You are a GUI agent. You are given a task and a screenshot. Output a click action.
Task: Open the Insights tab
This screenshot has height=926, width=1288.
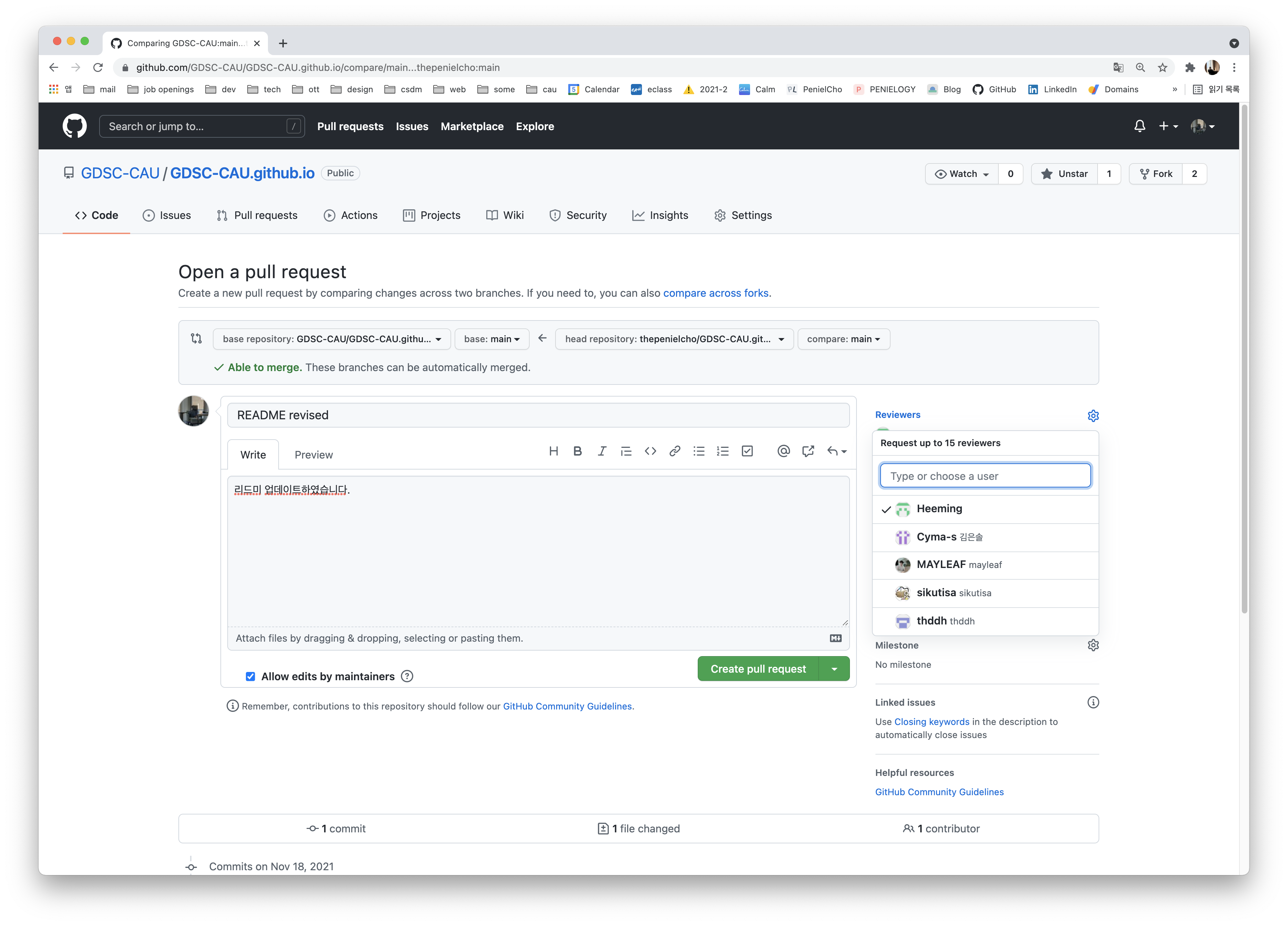[660, 215]
